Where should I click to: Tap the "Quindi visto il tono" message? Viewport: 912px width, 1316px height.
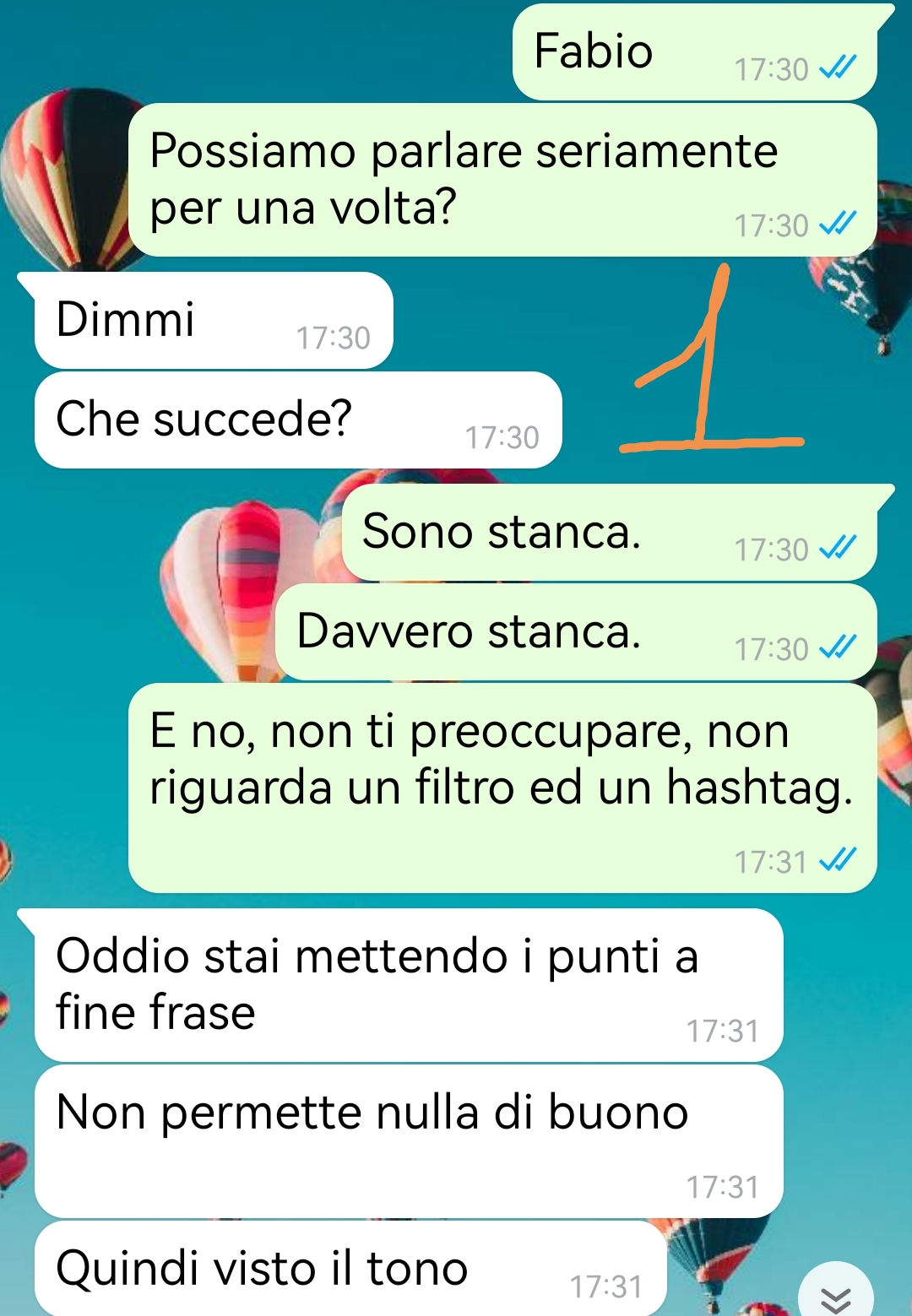click(350, 1269)
